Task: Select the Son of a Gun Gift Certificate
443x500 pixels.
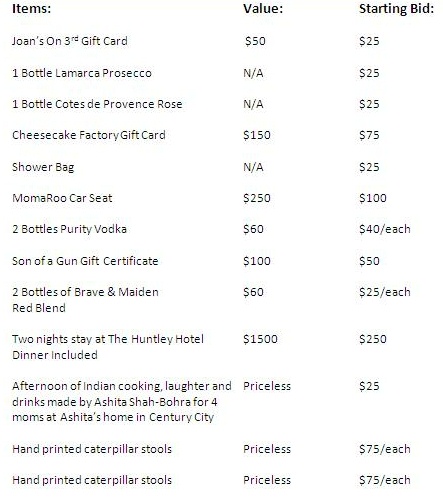Action: pos(85,261)
